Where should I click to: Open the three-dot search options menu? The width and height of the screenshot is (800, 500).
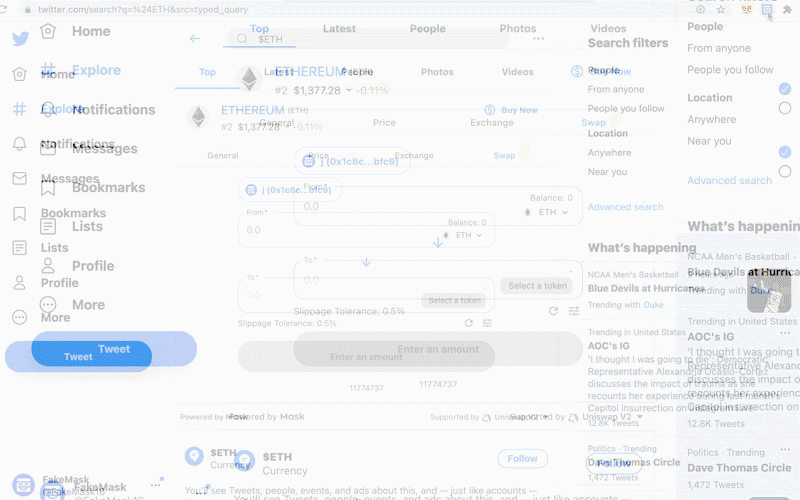click(538, 39)
